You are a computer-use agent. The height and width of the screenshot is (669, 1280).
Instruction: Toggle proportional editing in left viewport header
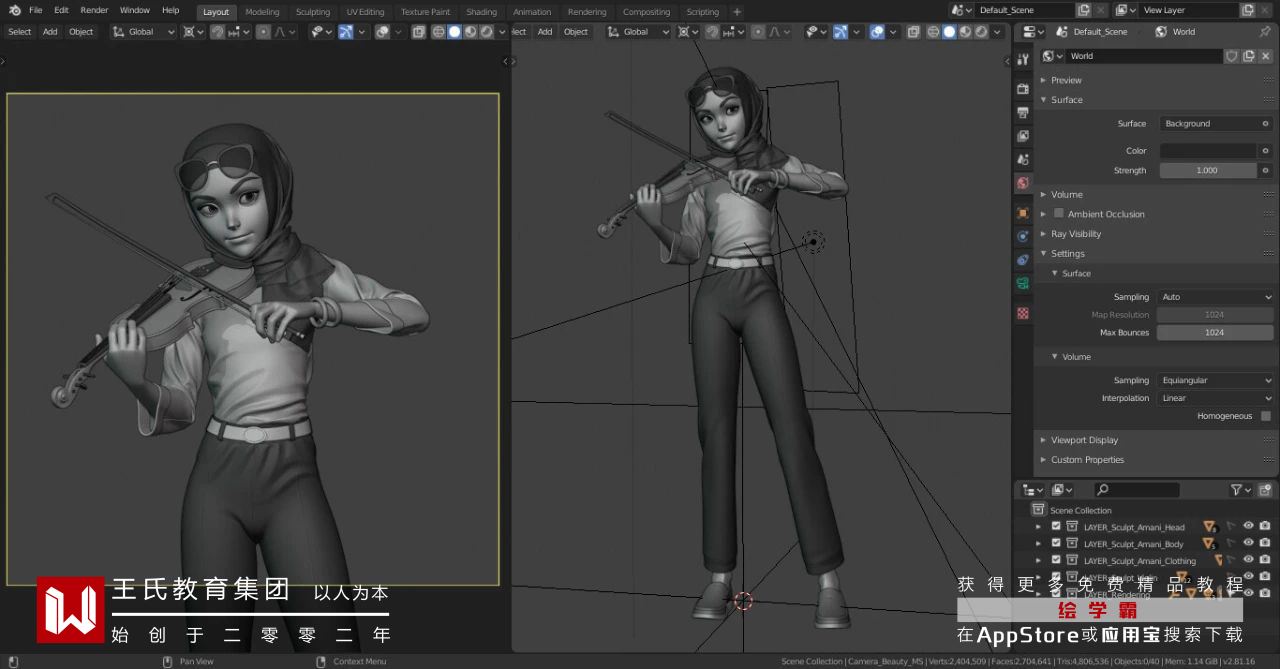(x=263, y=31)
